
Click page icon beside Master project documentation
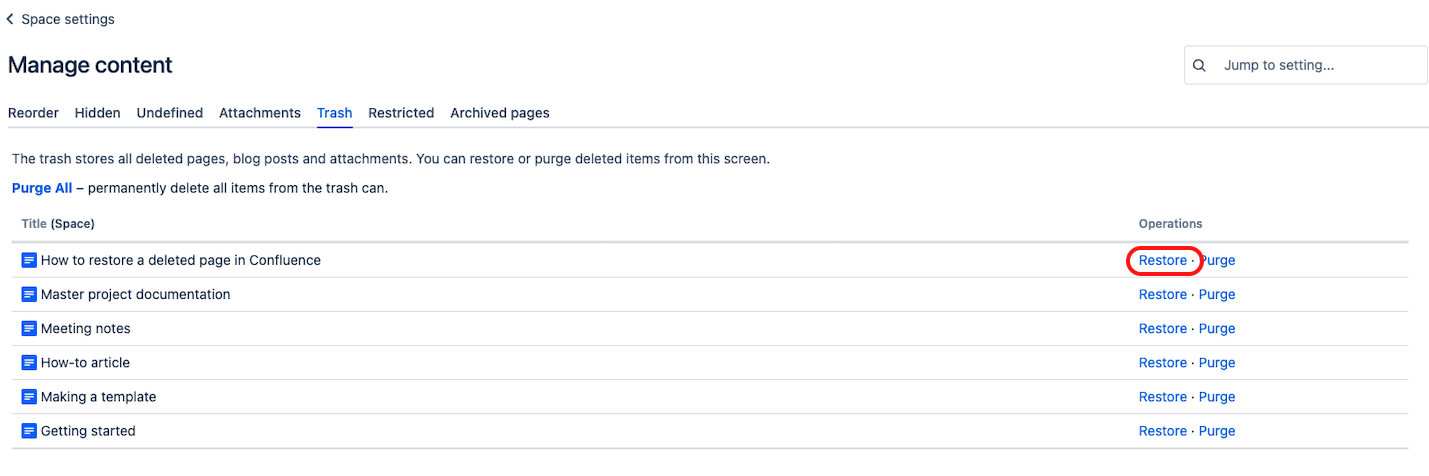click(x=29, y=295)
